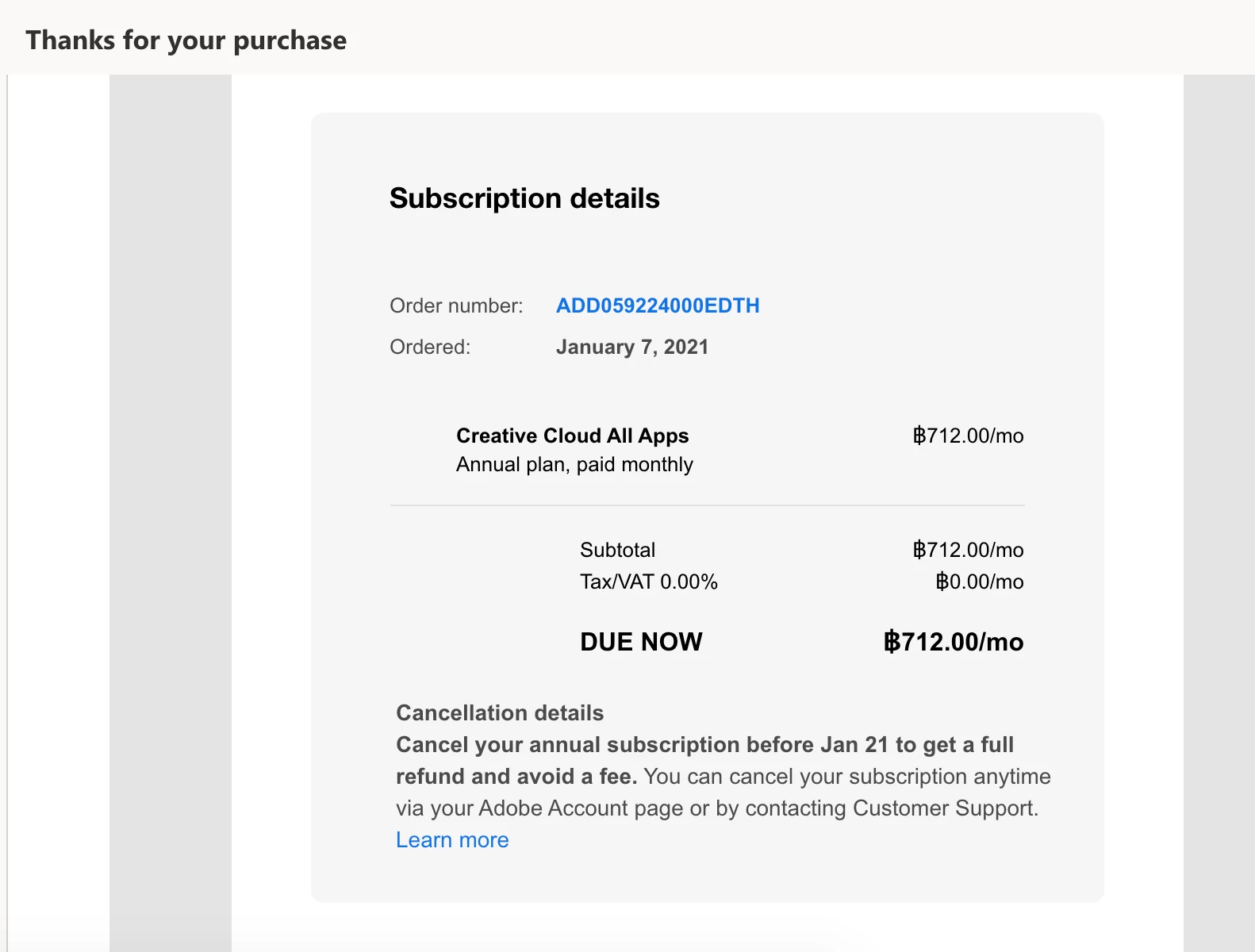Follow the Learn more link
The image size is (1255, 952).
tap(452, 840)
